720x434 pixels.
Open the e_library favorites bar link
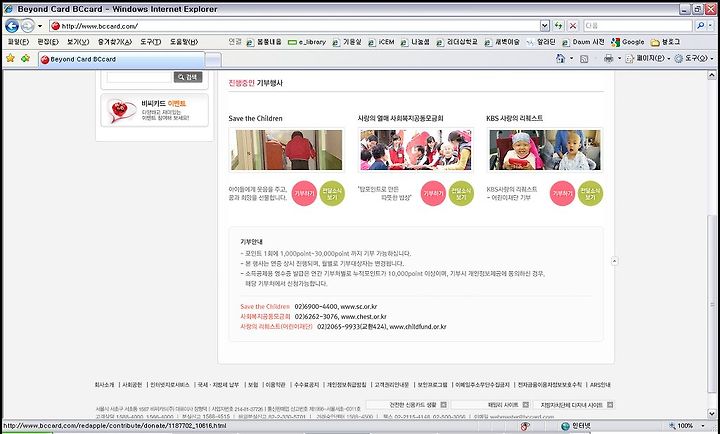(x=307, y=42)
